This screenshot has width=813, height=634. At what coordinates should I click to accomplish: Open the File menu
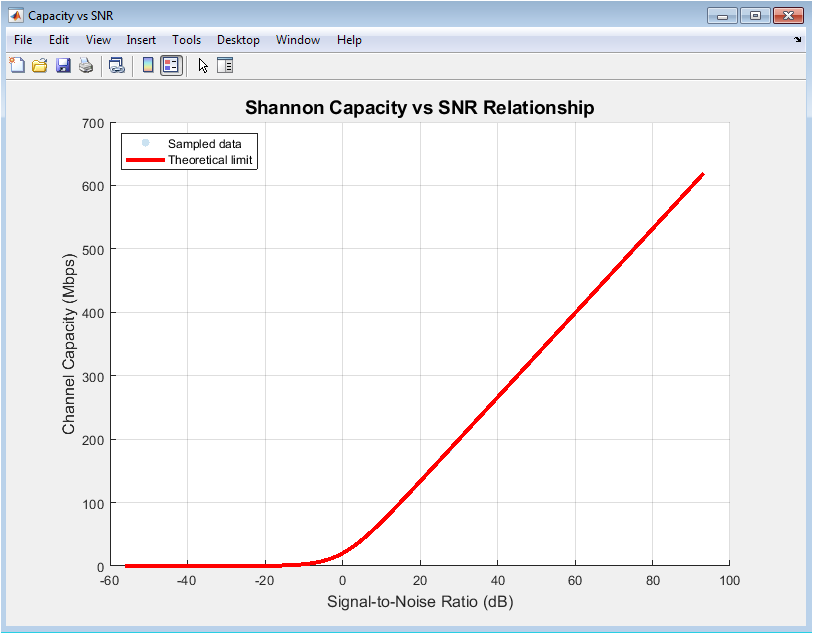click(x=23, y=40)
